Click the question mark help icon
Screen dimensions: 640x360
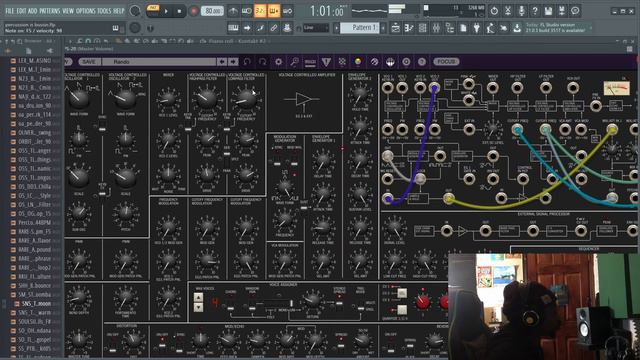click(x=535, y=11)
